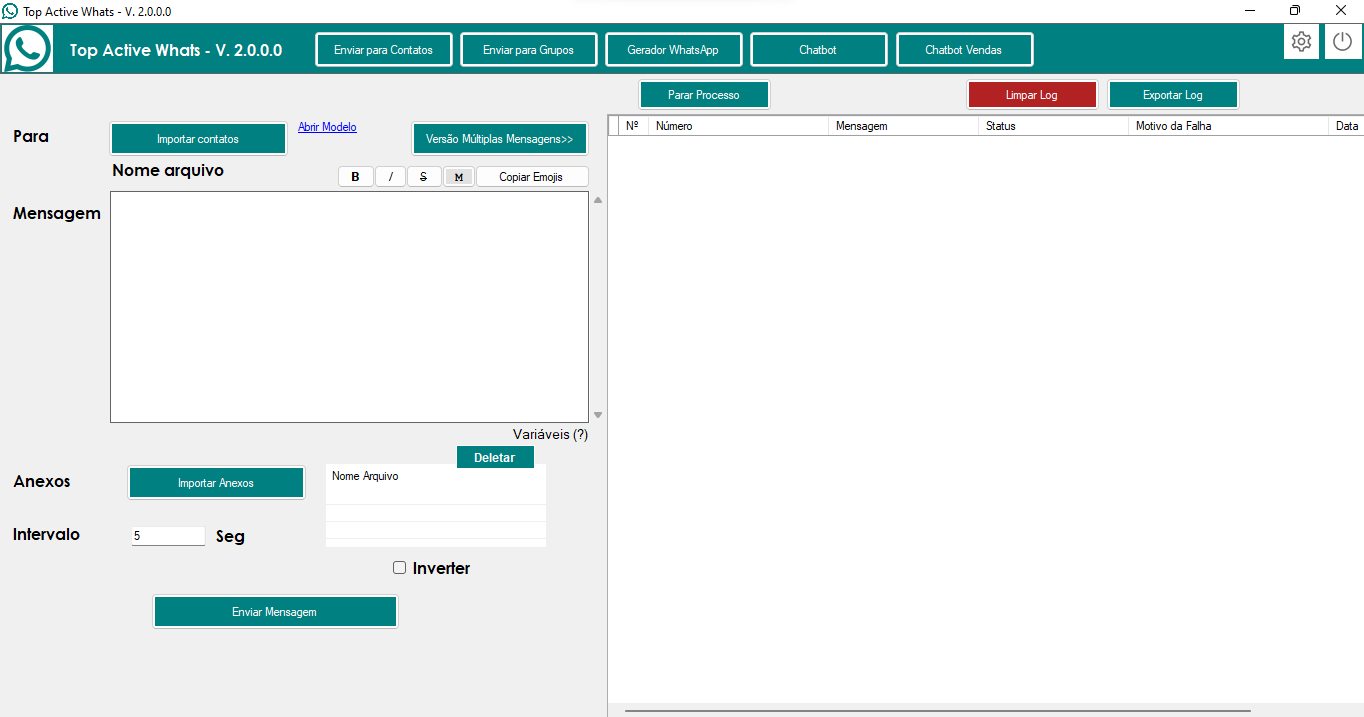The height and width of the screenshot is (717, 1364).
Task: Open the Gerador WhatsApp tab
Action: pos(673,50)
